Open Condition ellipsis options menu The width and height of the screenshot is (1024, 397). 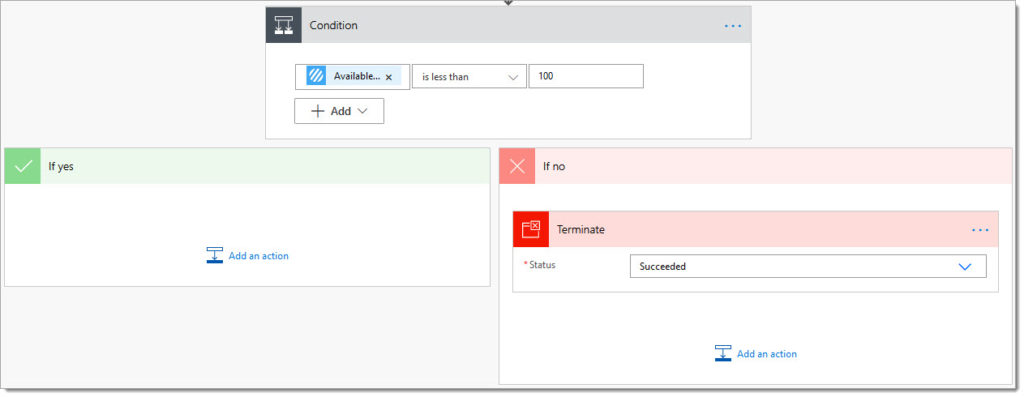[733, 25]
